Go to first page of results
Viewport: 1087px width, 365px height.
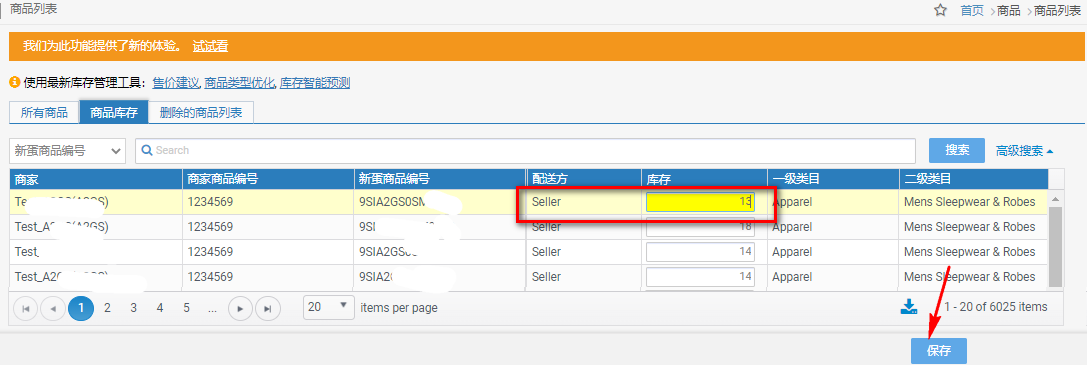point(26,308)
